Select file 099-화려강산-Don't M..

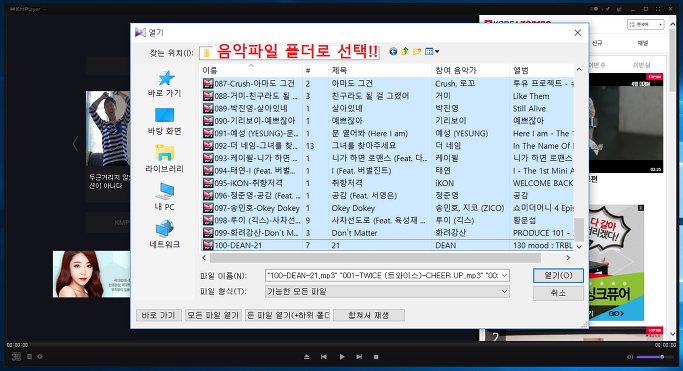point(257,233)
